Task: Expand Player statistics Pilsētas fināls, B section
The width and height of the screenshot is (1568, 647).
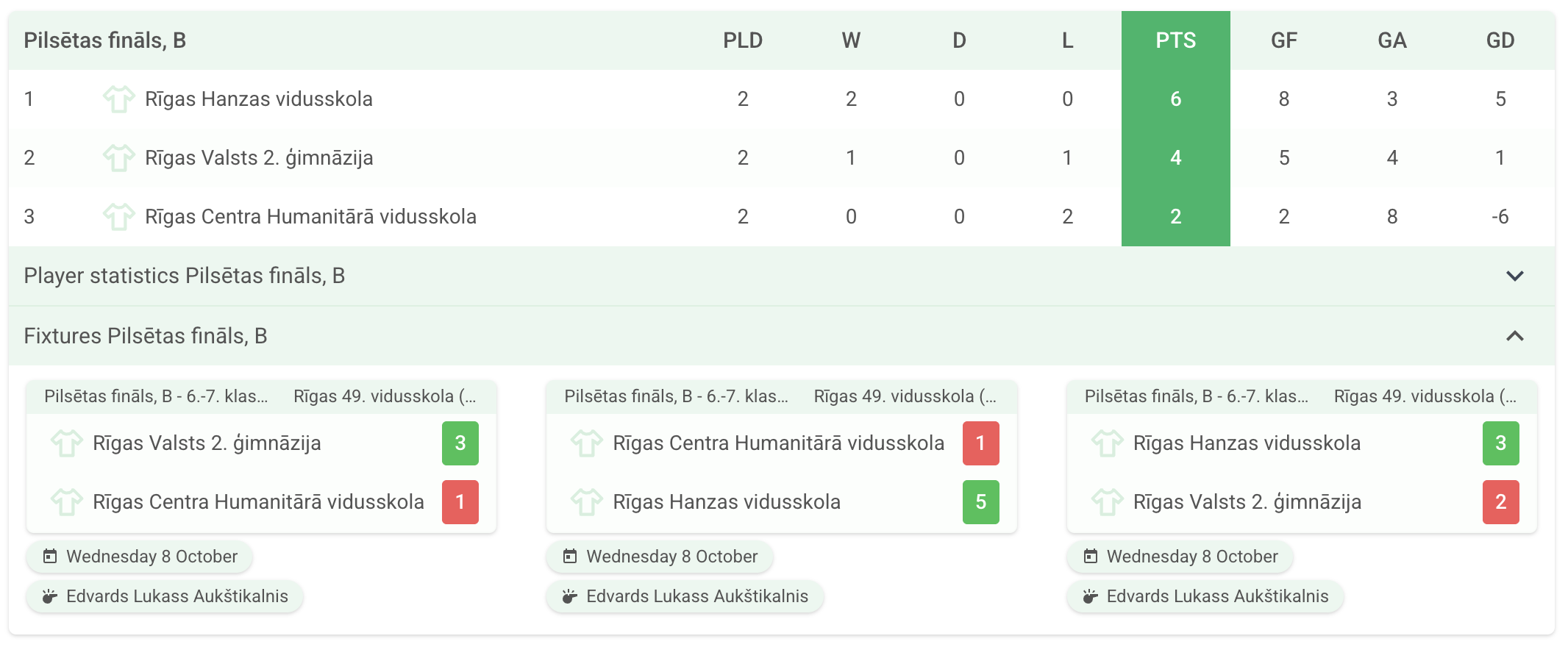Action: click(x=184, y=276)
